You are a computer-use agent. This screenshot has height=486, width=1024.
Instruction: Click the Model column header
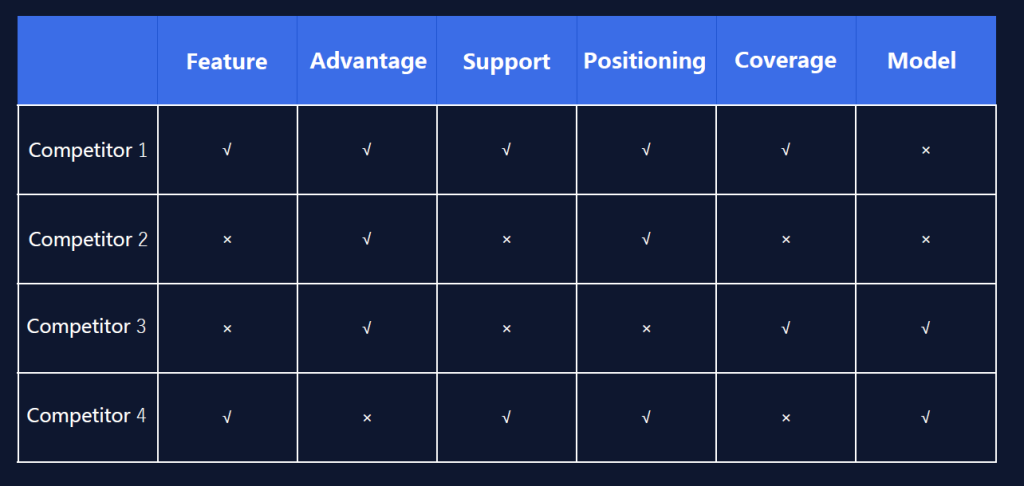[921, 61]
